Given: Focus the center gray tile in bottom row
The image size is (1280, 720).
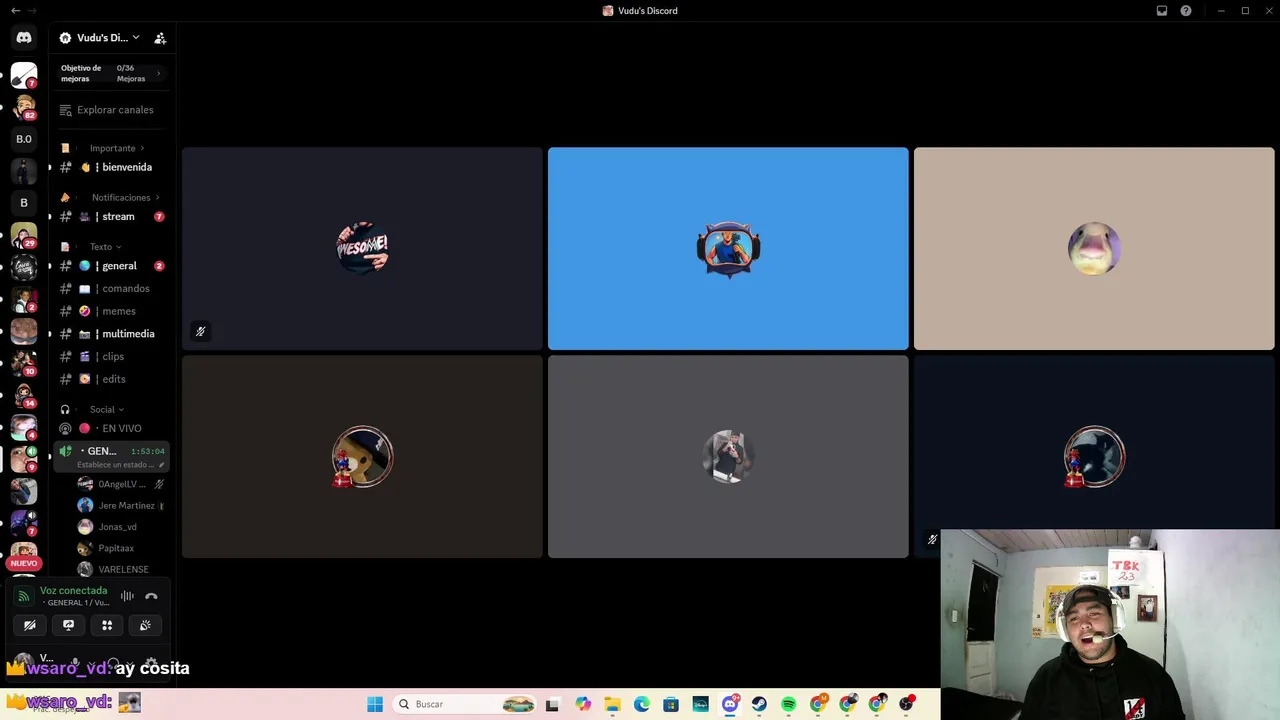Looking at the screenshot, I should 728,457.
